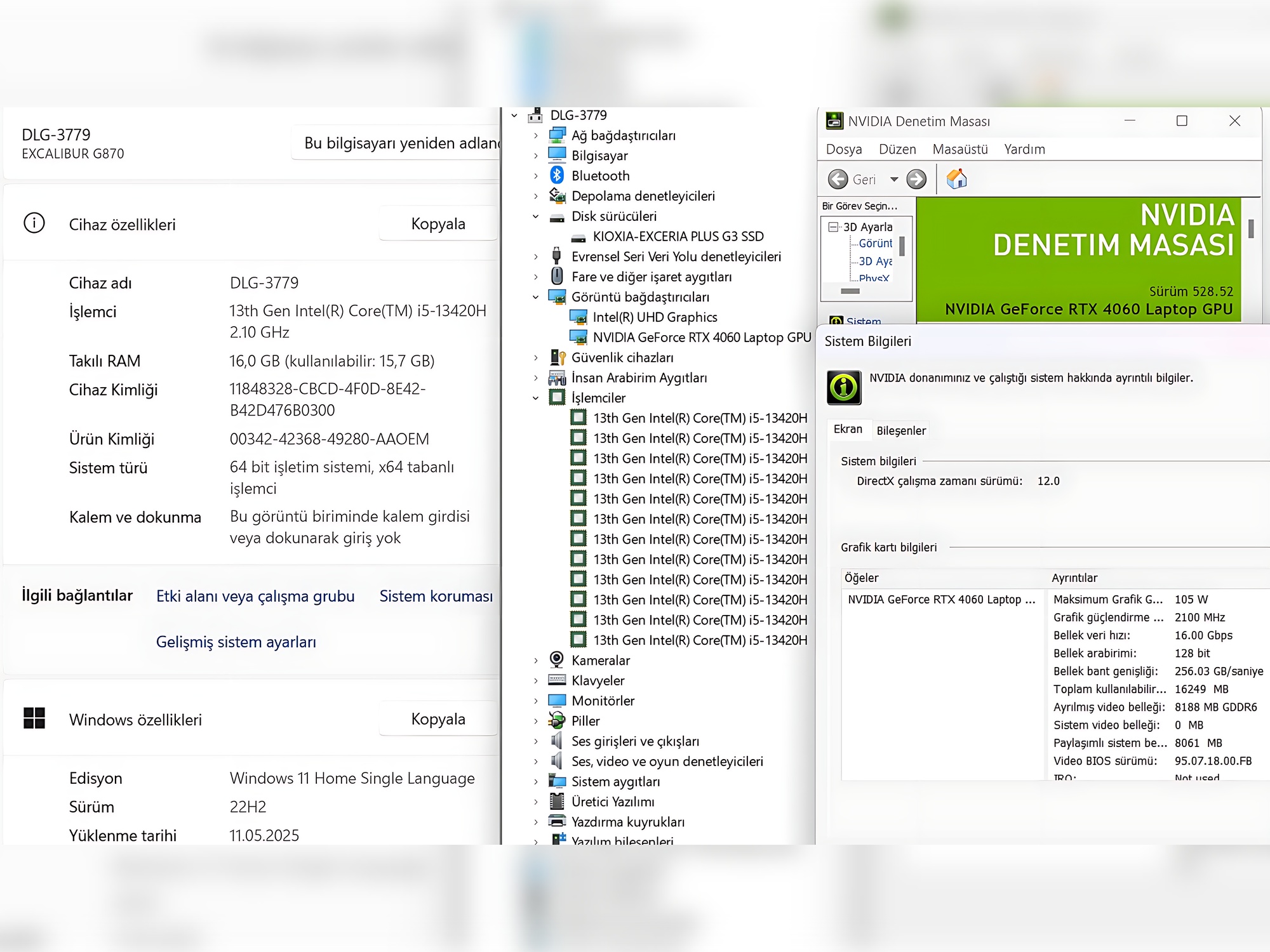Select NVIDIA GeForce RTX 4060 Laptop in Öğeler list
The width and height of the screenshot is (1270, 952).
[942, 599]
